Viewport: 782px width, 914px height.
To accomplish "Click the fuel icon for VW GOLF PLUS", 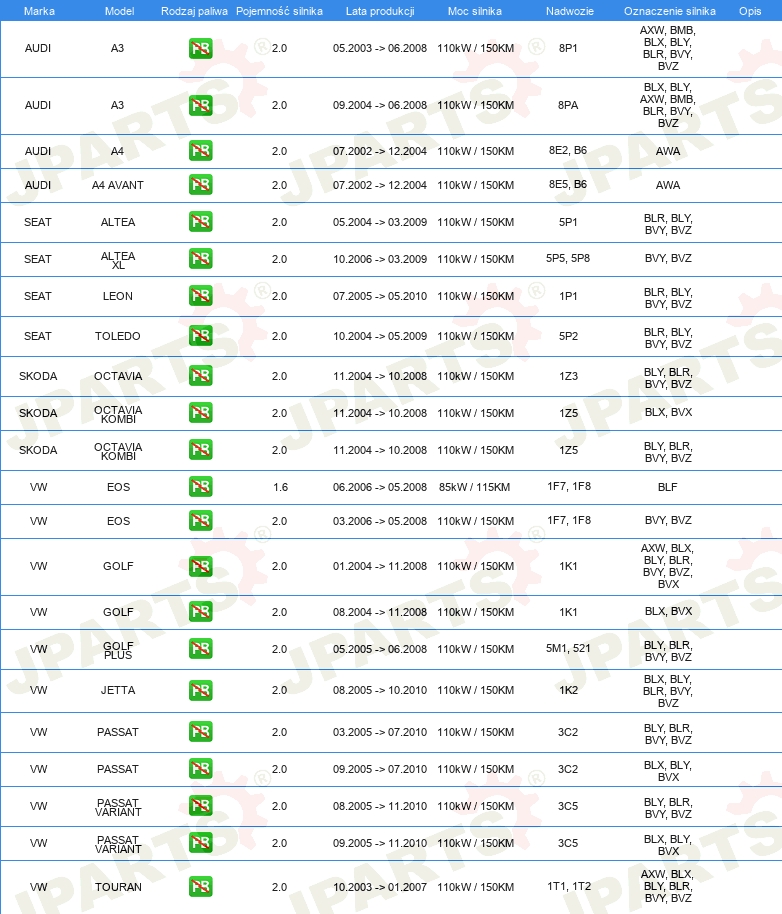I will [x=200, y=649].
